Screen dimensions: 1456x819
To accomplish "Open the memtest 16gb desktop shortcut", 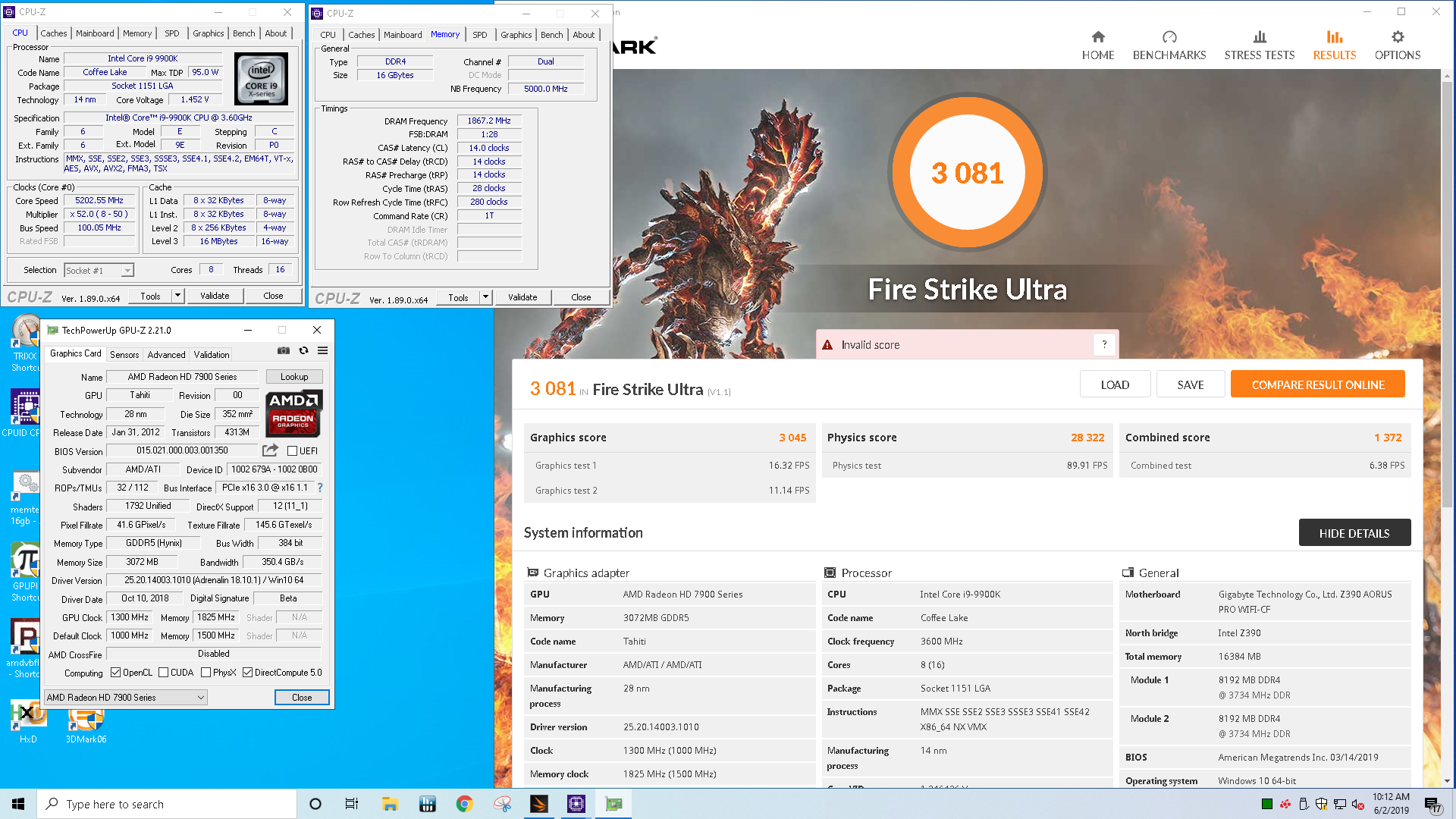I will tap(25, 499).
